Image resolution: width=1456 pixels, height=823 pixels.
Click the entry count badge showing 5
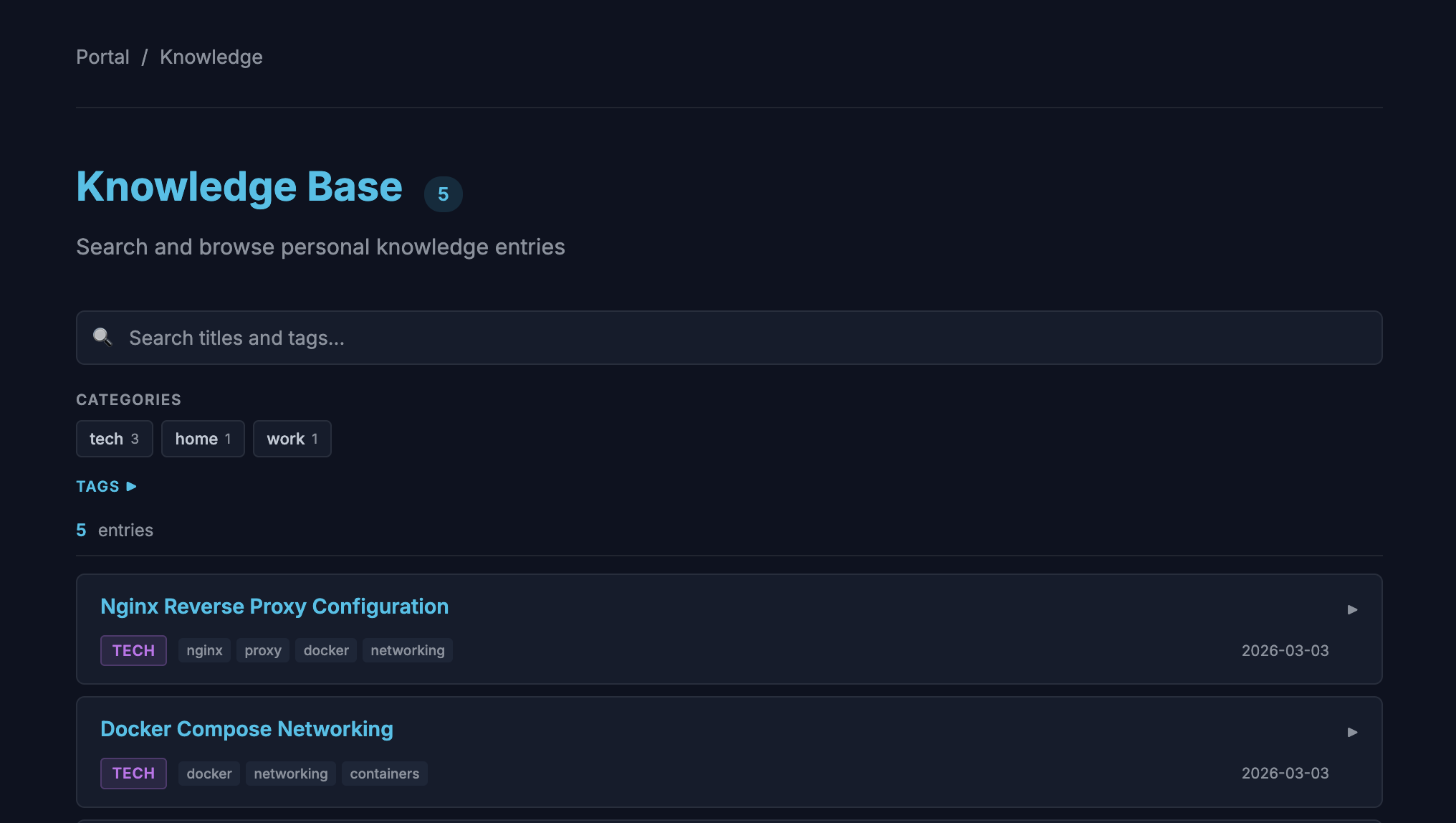click(x=443, y=194)
